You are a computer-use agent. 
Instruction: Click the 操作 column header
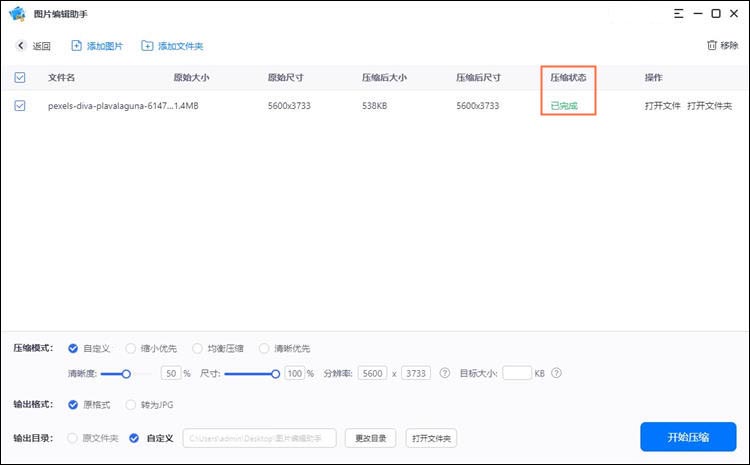[x=653, y=78]
